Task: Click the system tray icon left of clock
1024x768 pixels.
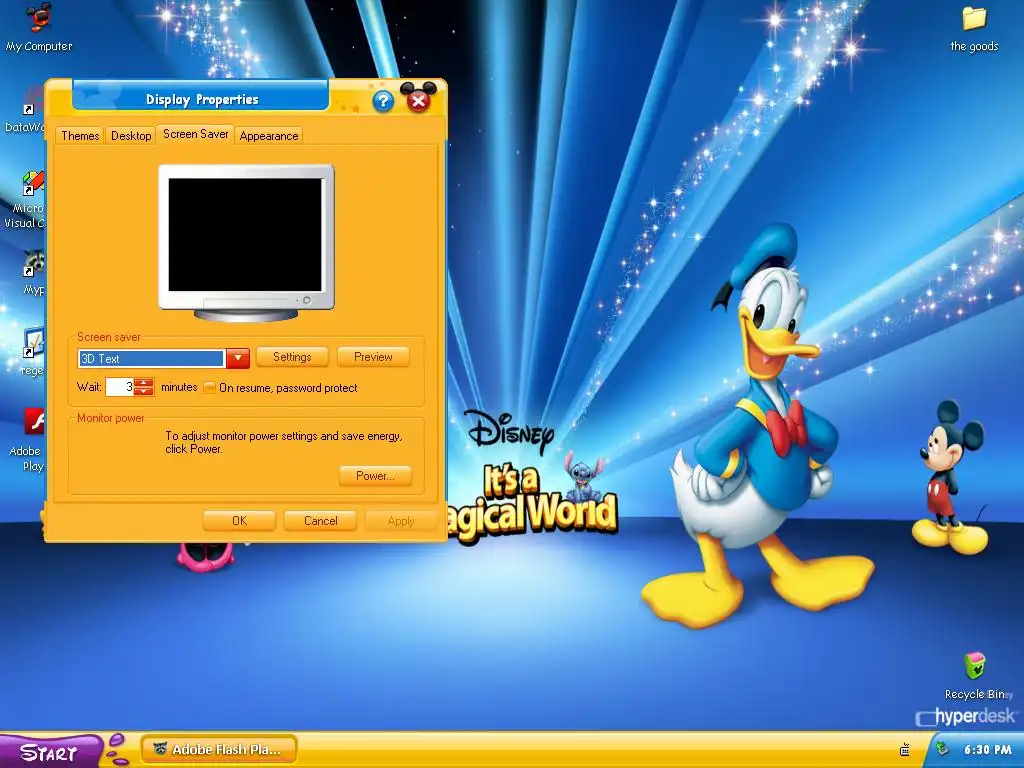Action: [x=904, y=750]
